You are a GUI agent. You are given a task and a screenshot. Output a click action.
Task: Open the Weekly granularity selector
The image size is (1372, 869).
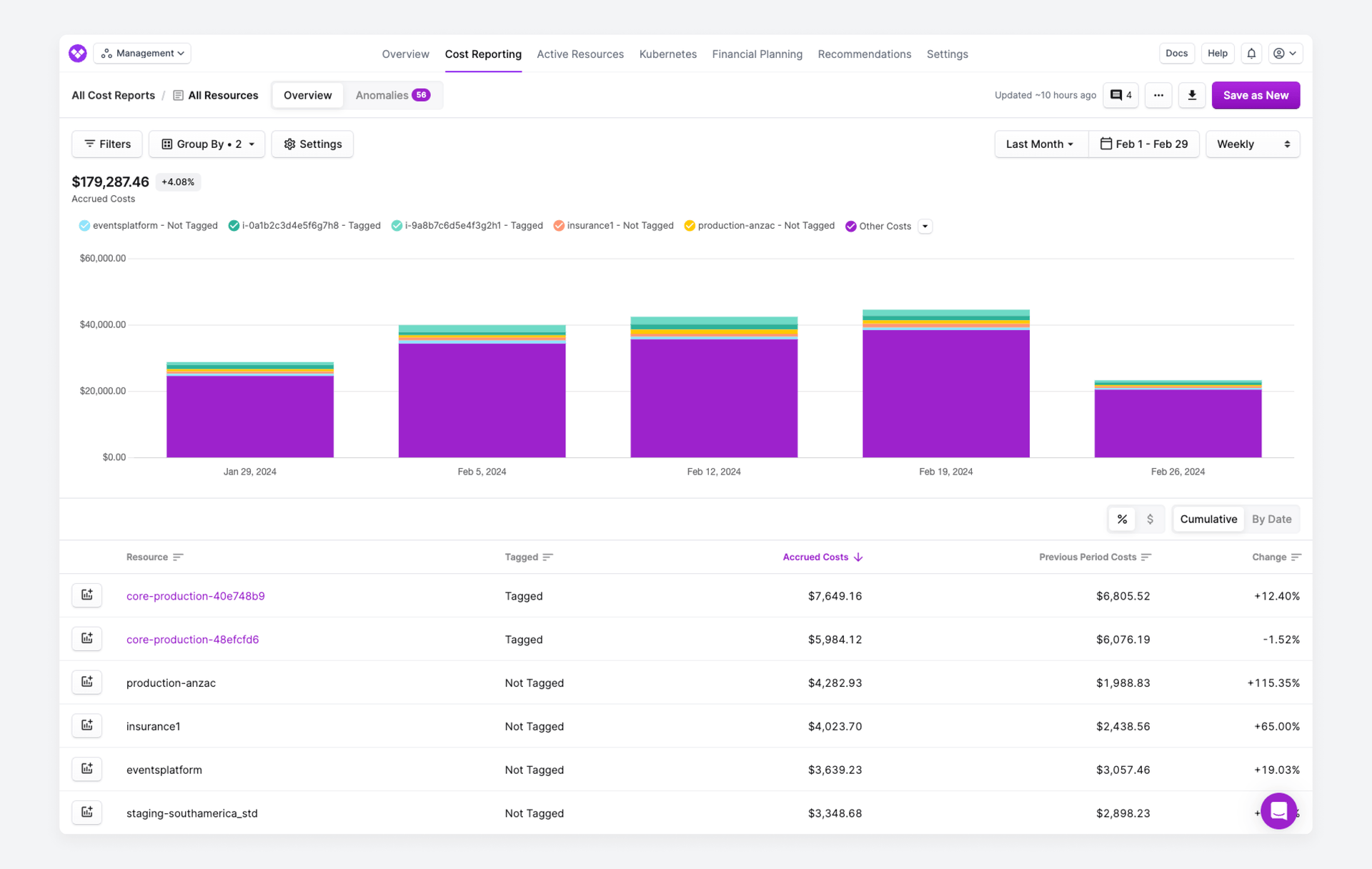pos(1253,144)
